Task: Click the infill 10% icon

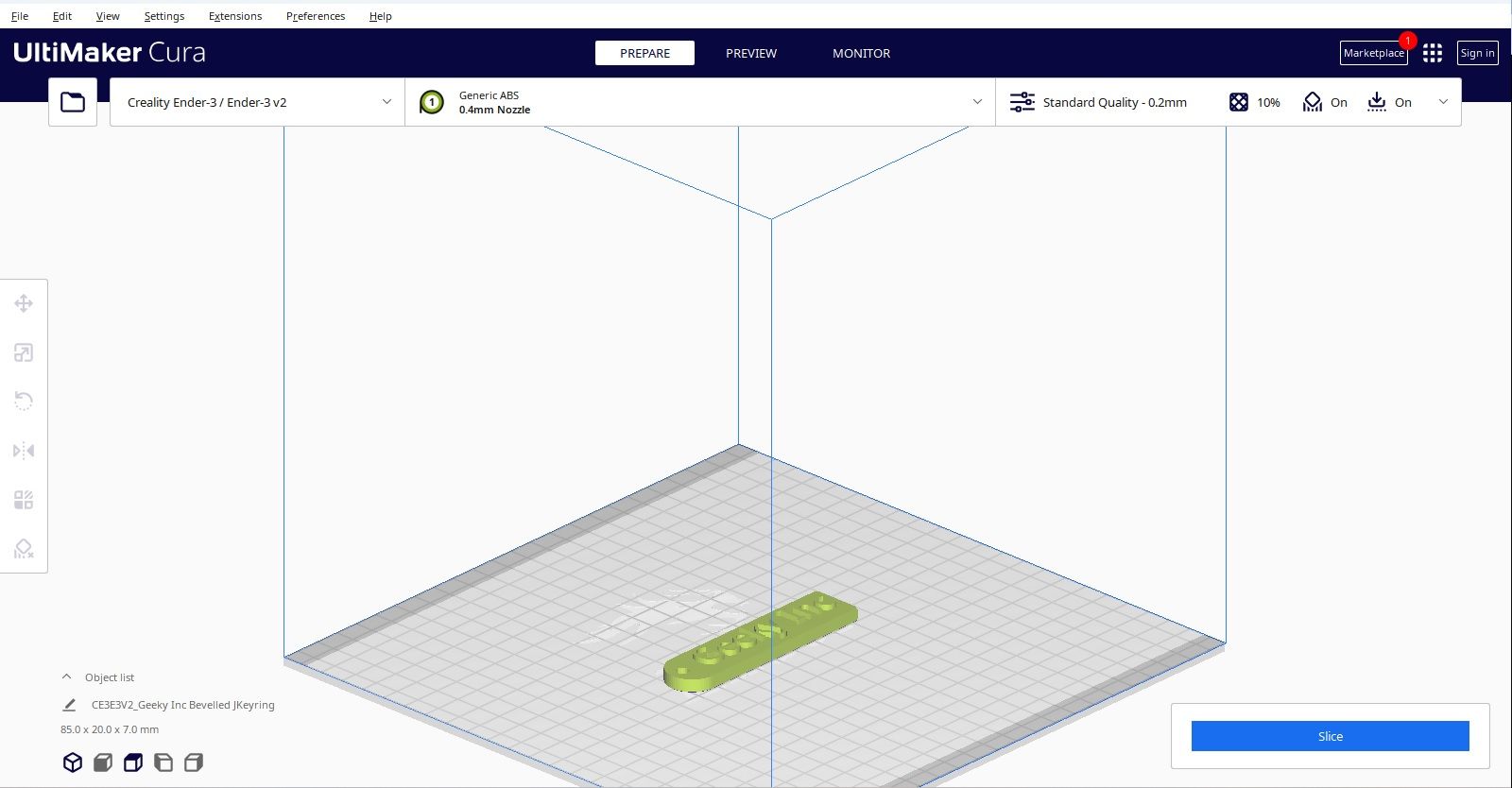Action: [1239, 102]
